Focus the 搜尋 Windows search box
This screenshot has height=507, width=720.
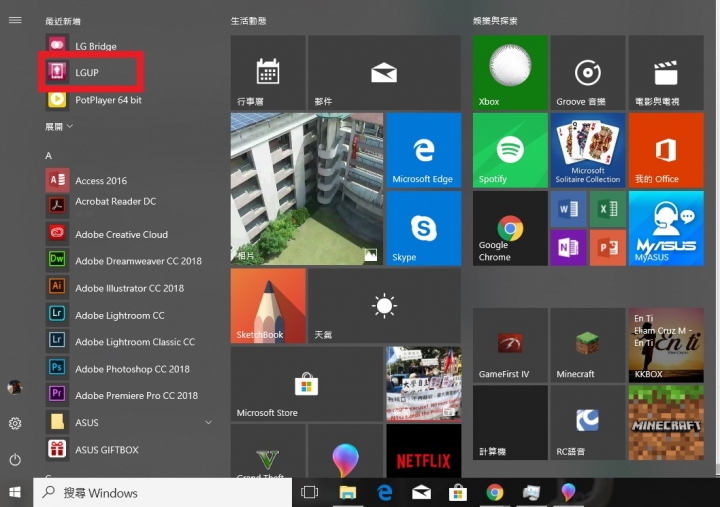tap(163, 492)
